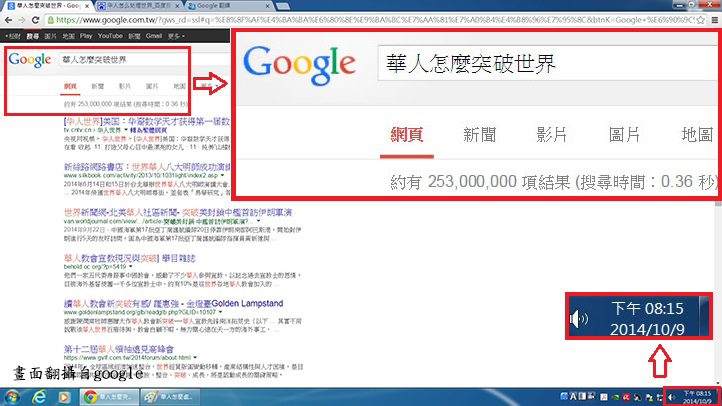Click the green NVIDIA system tray icon

(615, 397)
